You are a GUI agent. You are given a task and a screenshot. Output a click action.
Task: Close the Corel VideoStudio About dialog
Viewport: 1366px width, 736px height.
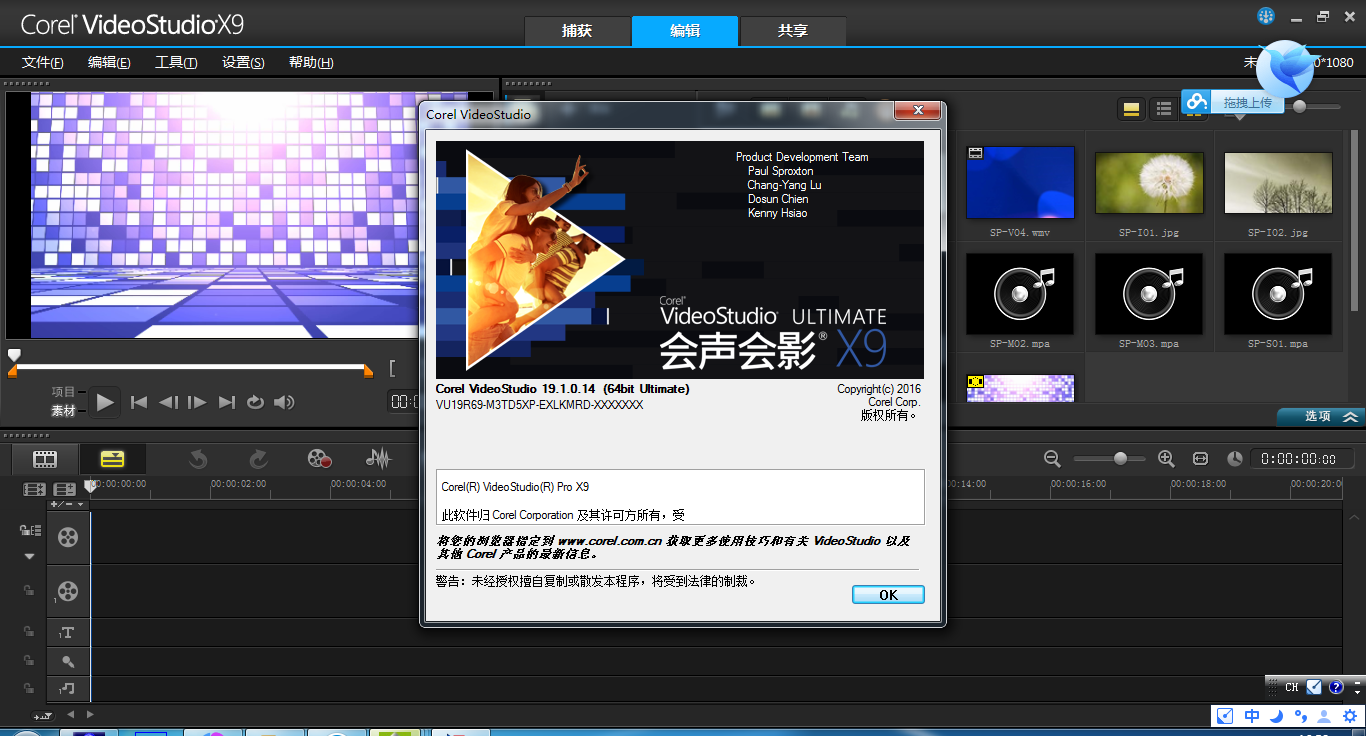[x=916, y=111]
